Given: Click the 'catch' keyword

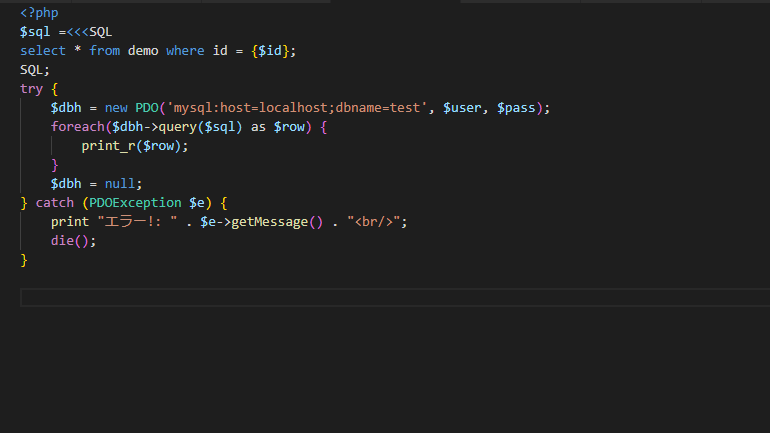Looking at the screenshot, I should click(x=55, y=203).
